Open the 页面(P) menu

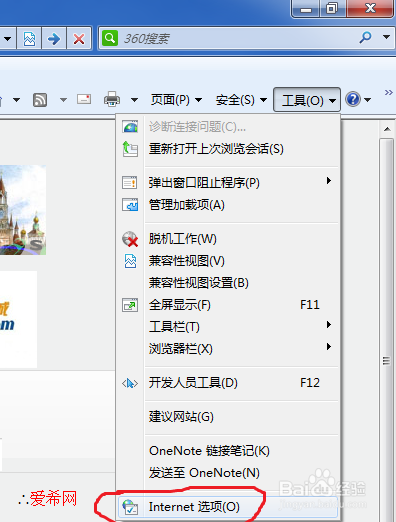pos(176,100)
